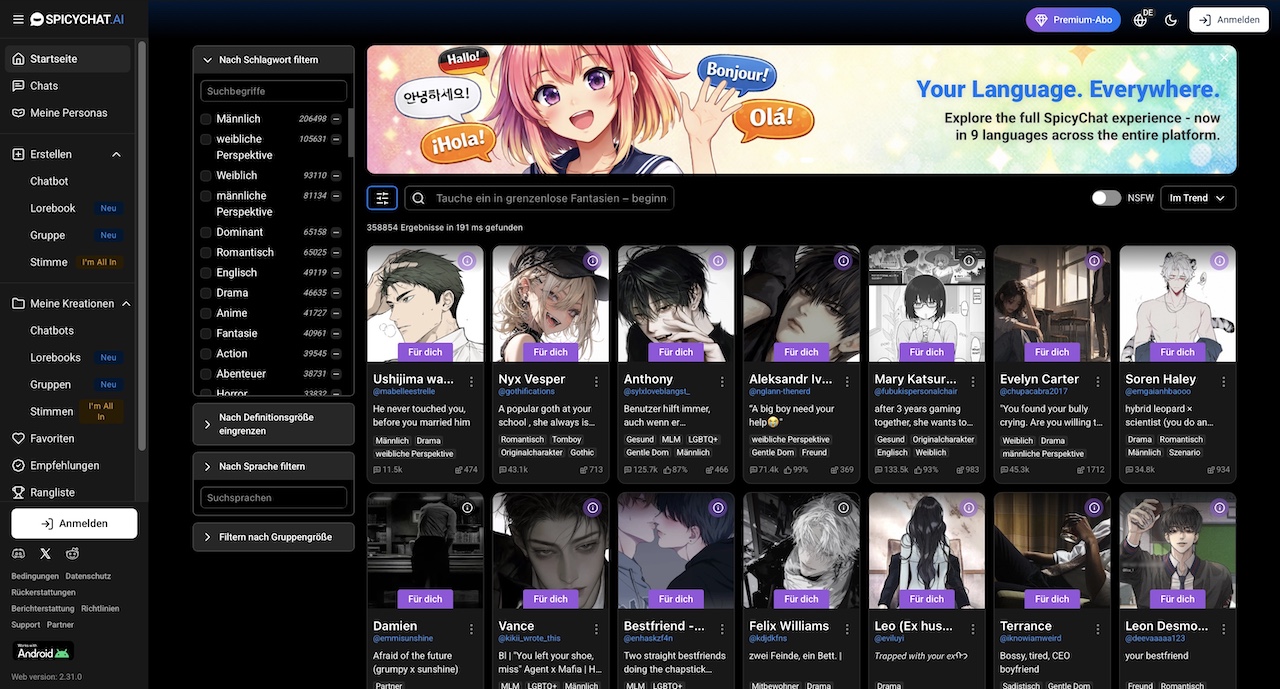Check the Dominant tag checkbox
1280x689 pixels.
[x=206, y=232]
